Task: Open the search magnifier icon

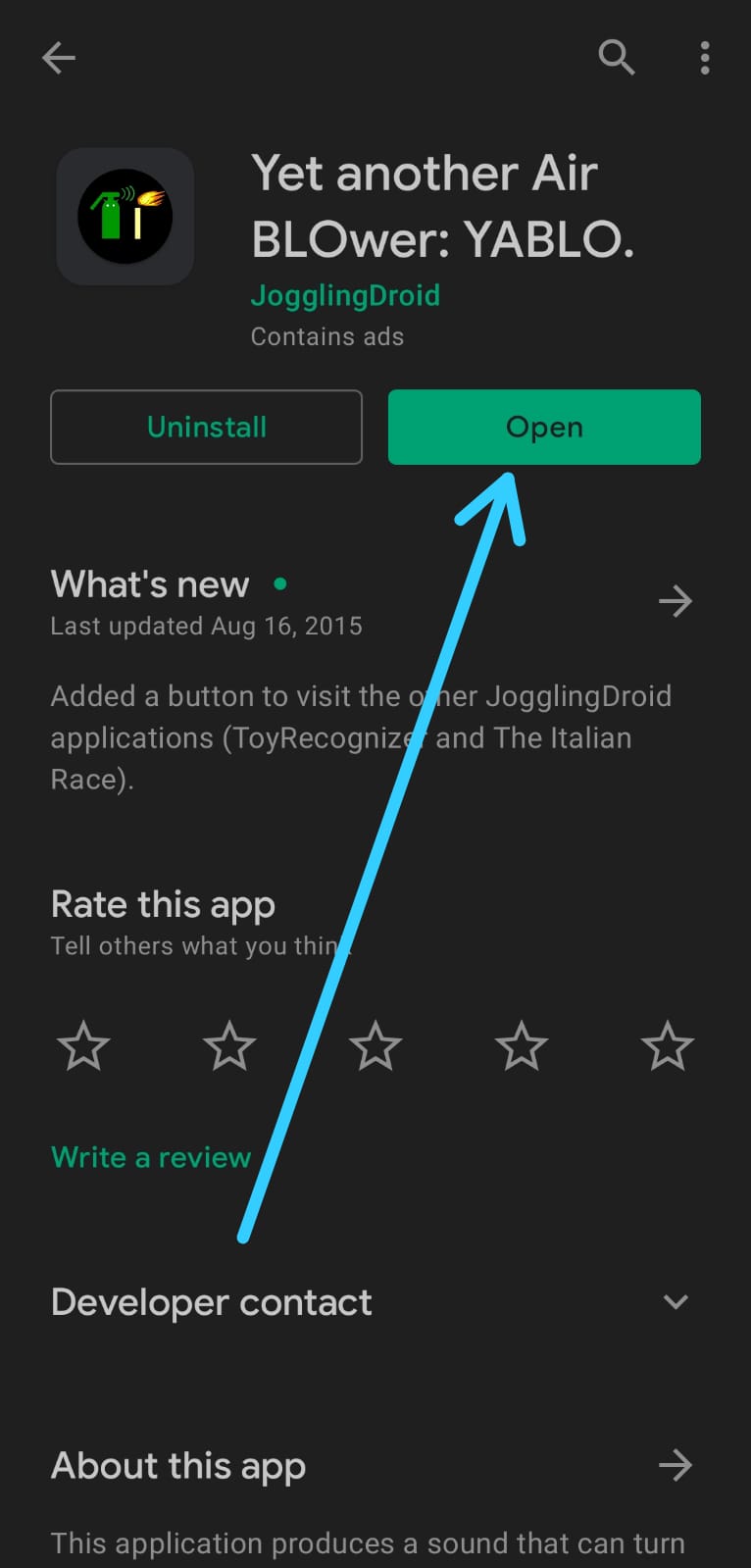Action: coord(617,58)
